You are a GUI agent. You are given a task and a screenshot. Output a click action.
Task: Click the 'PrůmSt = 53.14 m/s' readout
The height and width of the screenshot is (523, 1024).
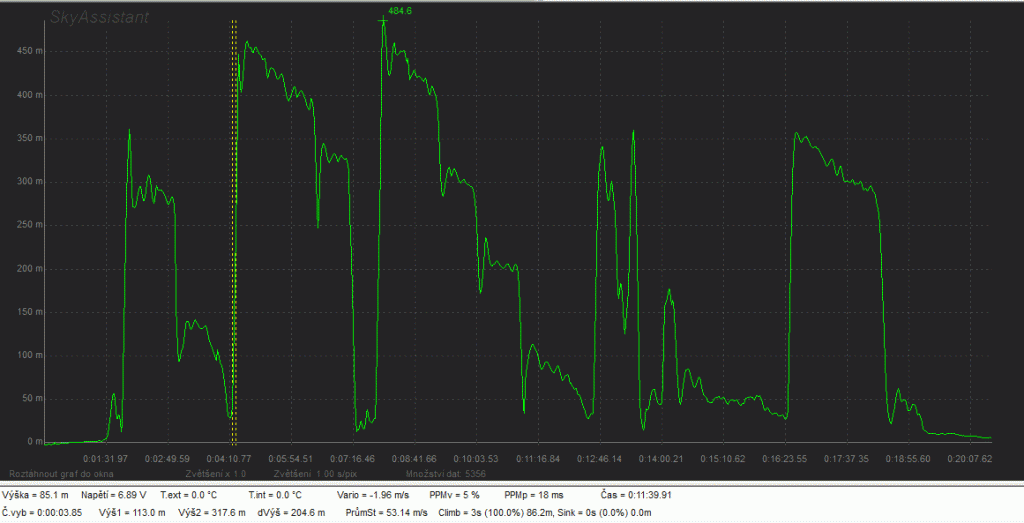386,512
